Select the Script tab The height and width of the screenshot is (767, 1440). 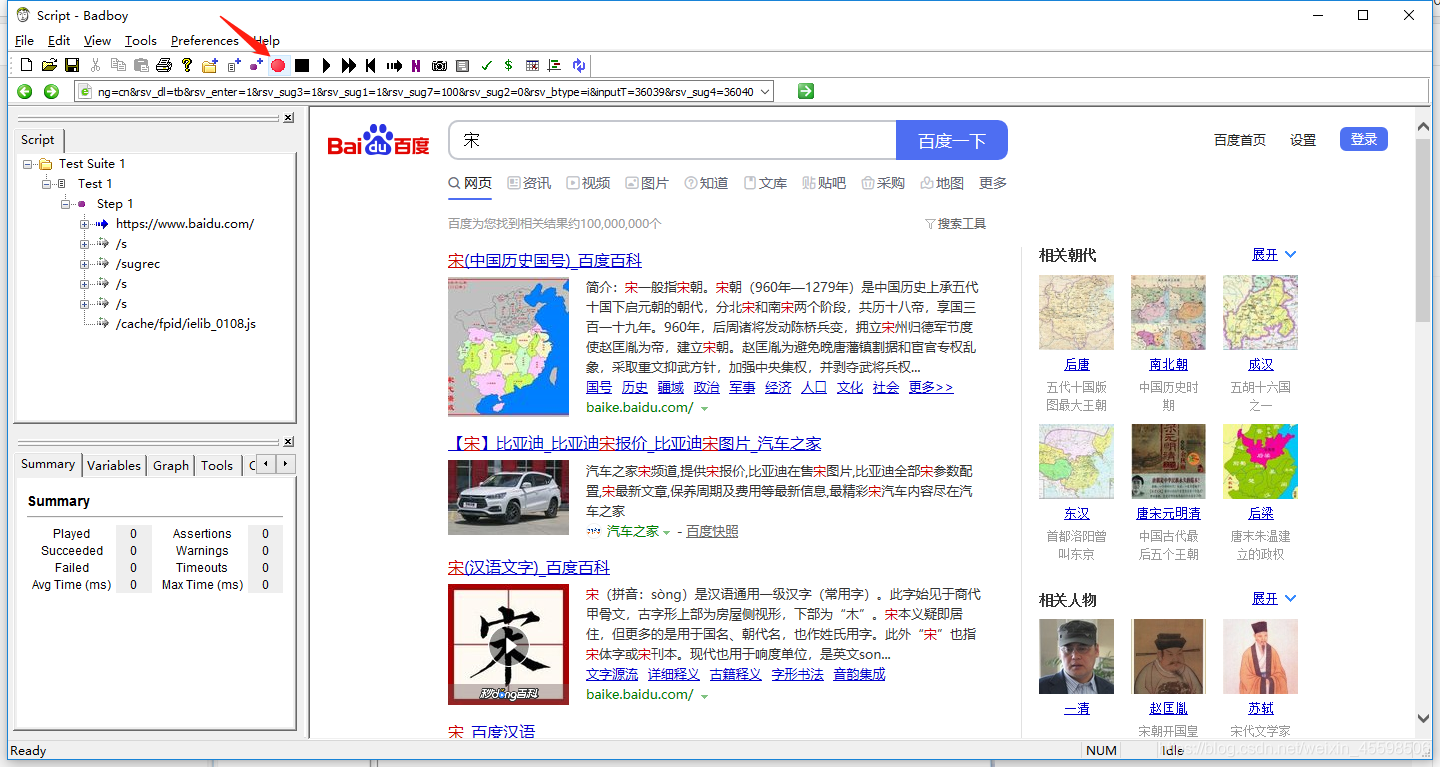pyautogui.click(x=38, y=140)
